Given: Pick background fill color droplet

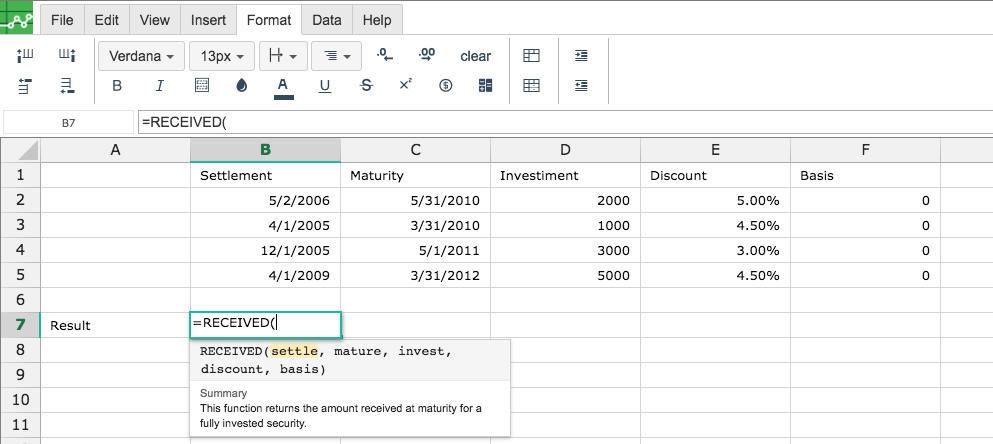Looking at the screenshot, I should (242, 86).
